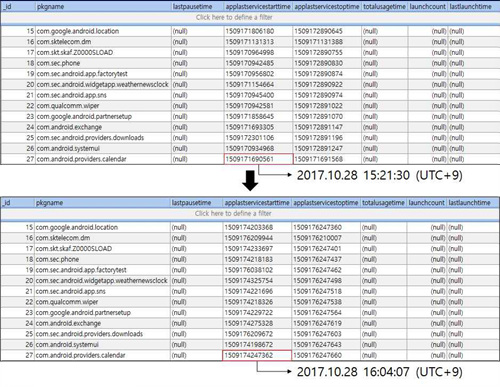Select cell with value 1509171858645
This screenshot has width=500, height=387.
point(259,117)
